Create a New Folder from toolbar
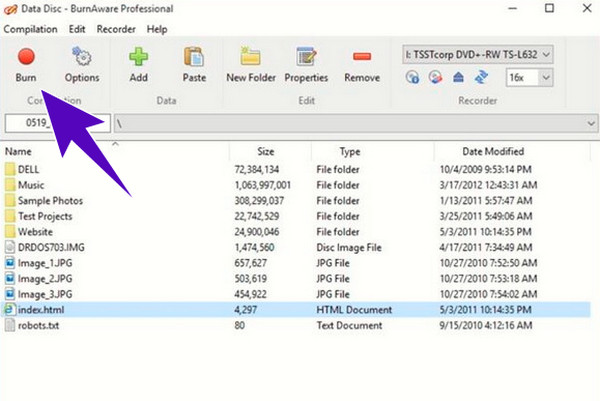 tap(251, 65)
